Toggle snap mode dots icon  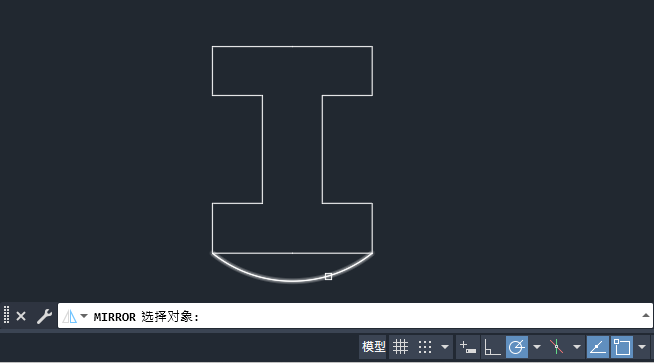pos(425,347)
